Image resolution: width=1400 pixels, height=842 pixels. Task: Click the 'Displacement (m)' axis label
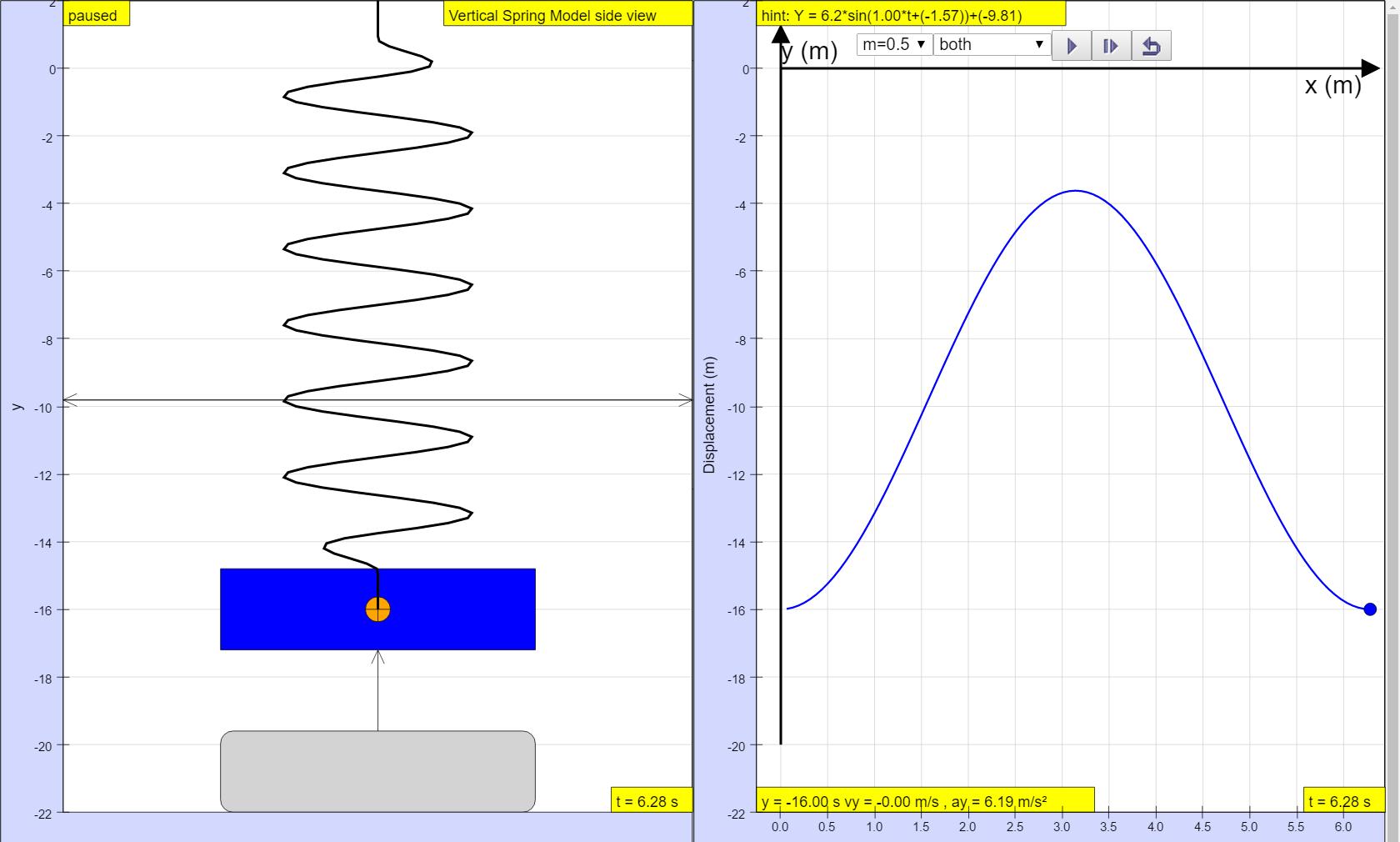[709, 415]
